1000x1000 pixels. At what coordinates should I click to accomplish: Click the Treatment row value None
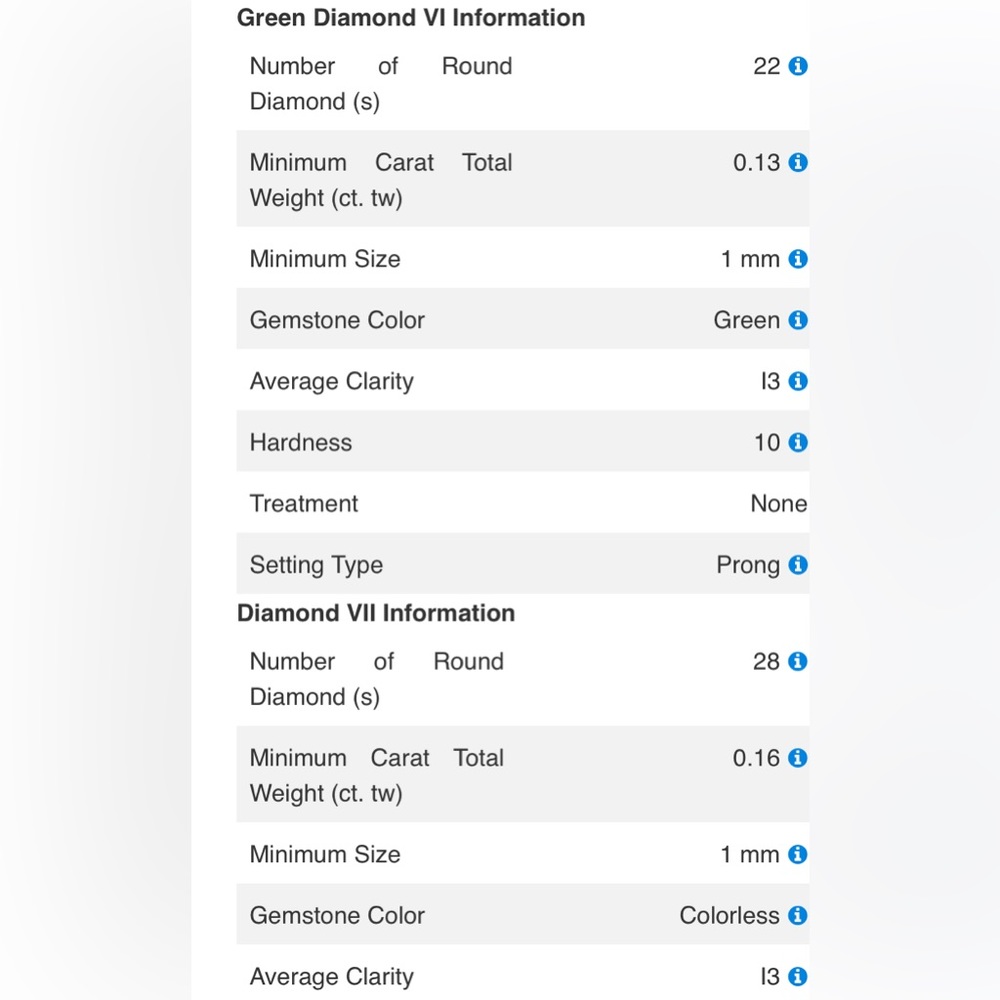[779, 503]
